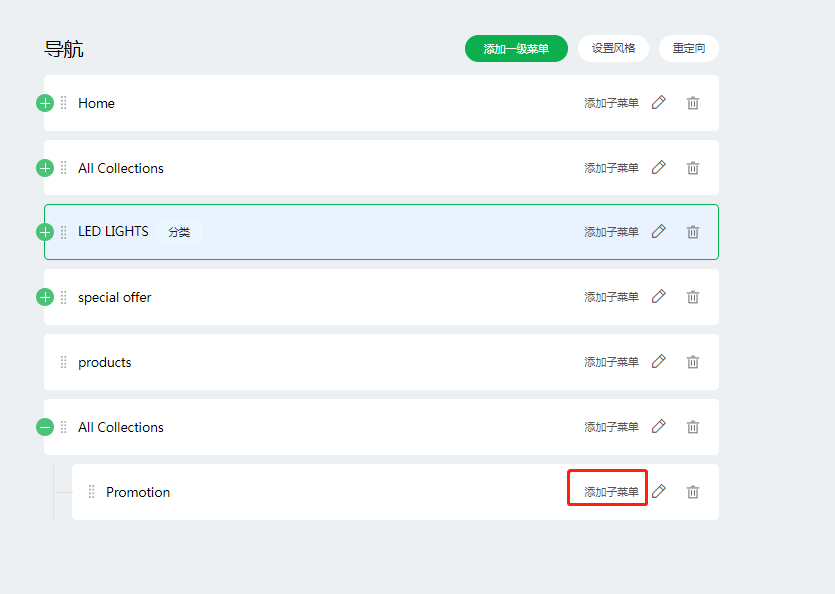Delete the Promotion submenu item
The height and width of the screenshot is (594, 835).
(x=693, y=492)
